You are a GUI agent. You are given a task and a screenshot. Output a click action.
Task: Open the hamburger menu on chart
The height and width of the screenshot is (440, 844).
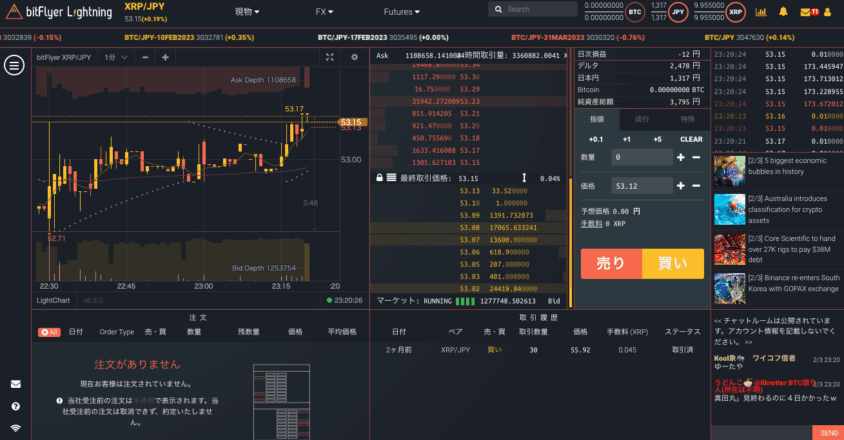coord(14,65)
